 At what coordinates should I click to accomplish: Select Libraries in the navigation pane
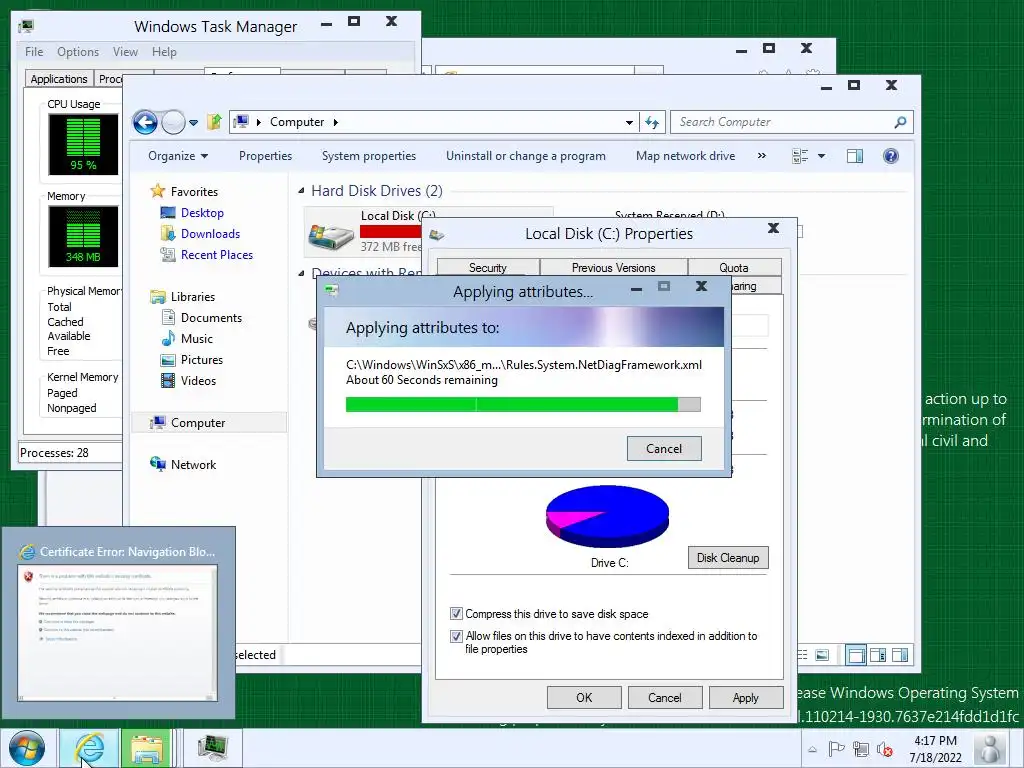[193, 296]
